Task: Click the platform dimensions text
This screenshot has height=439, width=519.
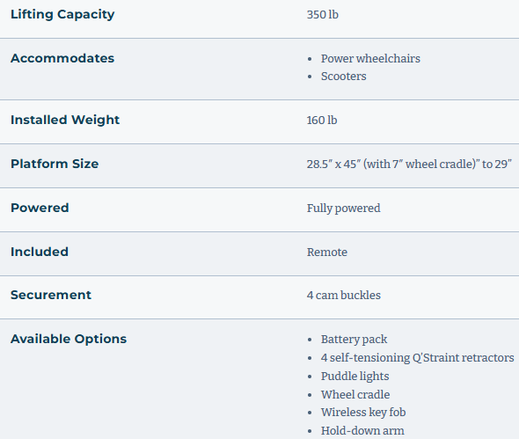Action: (x=409, y=164)
